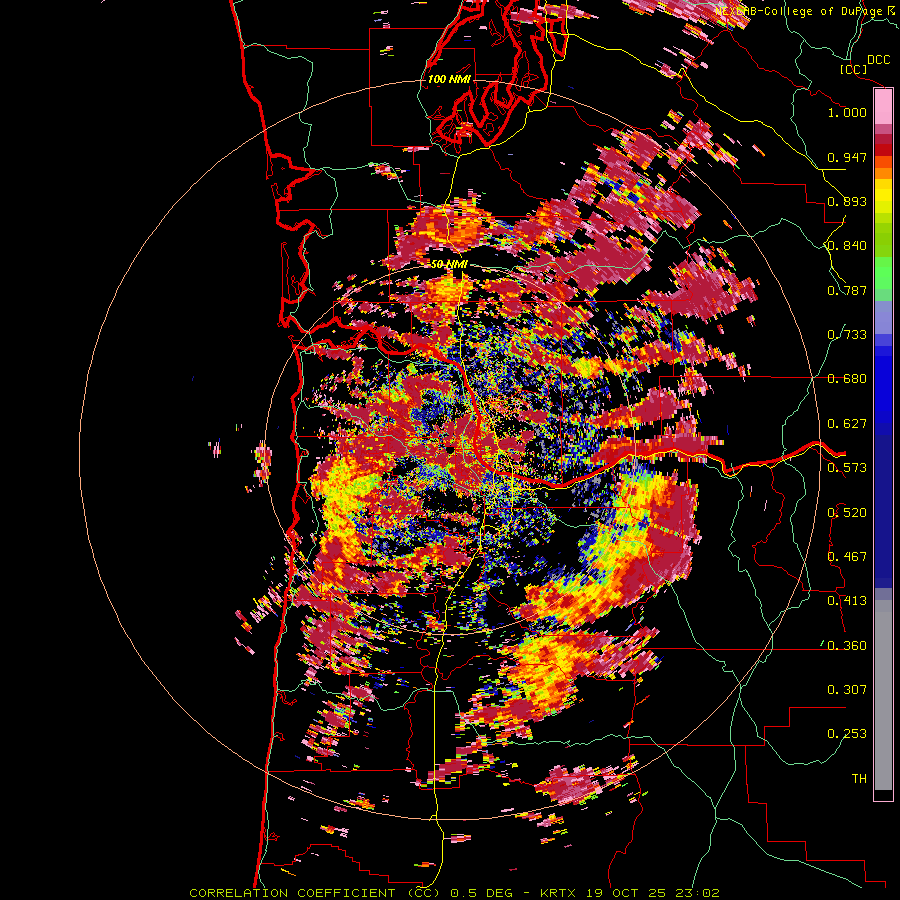Select the 0.733 scale value
Viewport: 900px width, 900px height.
tap(847, 335)
